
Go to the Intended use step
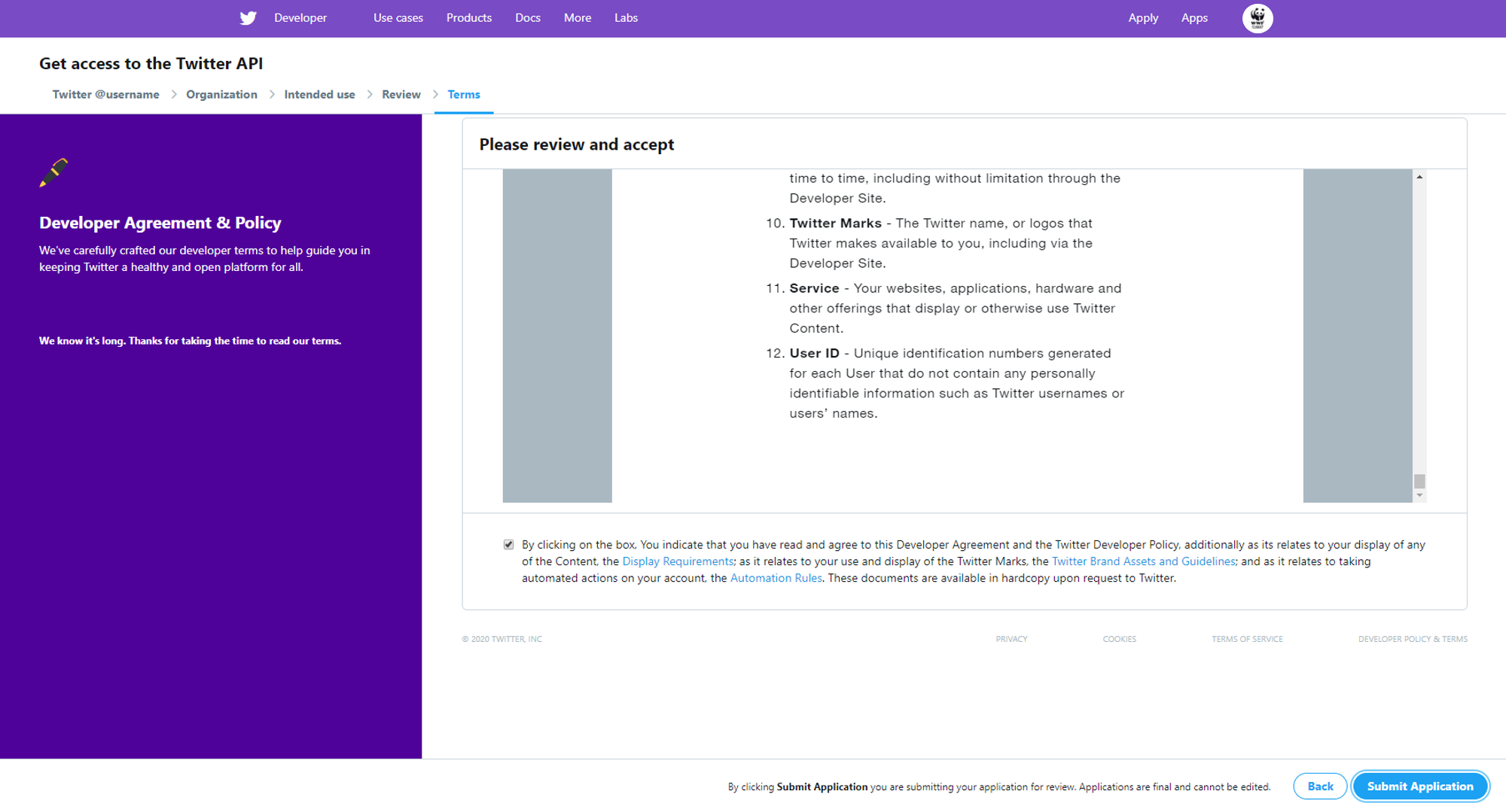(319, 95)
